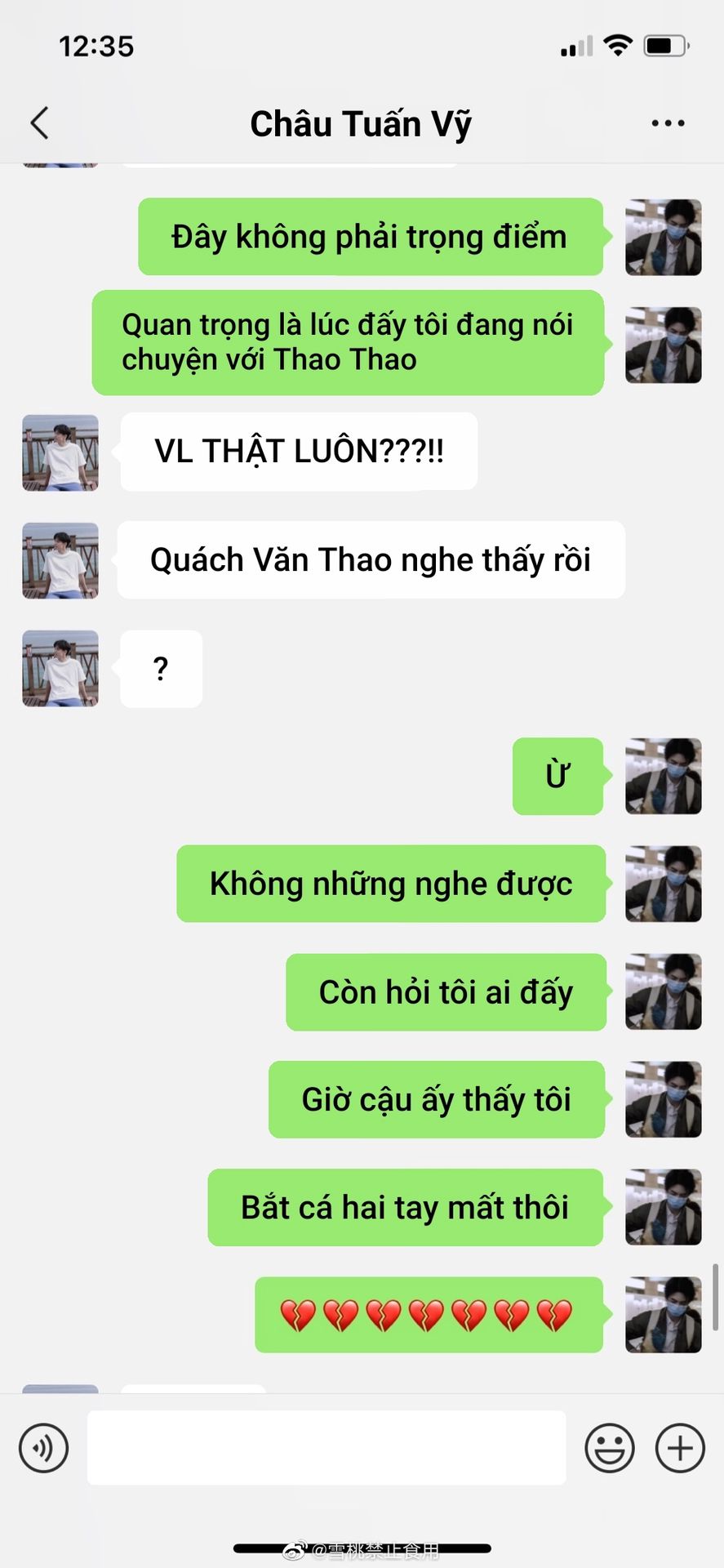Viewport: 724px width, 1568px height.
Task: Open the plus attachments menu
Action: (x=680, y=1448)
